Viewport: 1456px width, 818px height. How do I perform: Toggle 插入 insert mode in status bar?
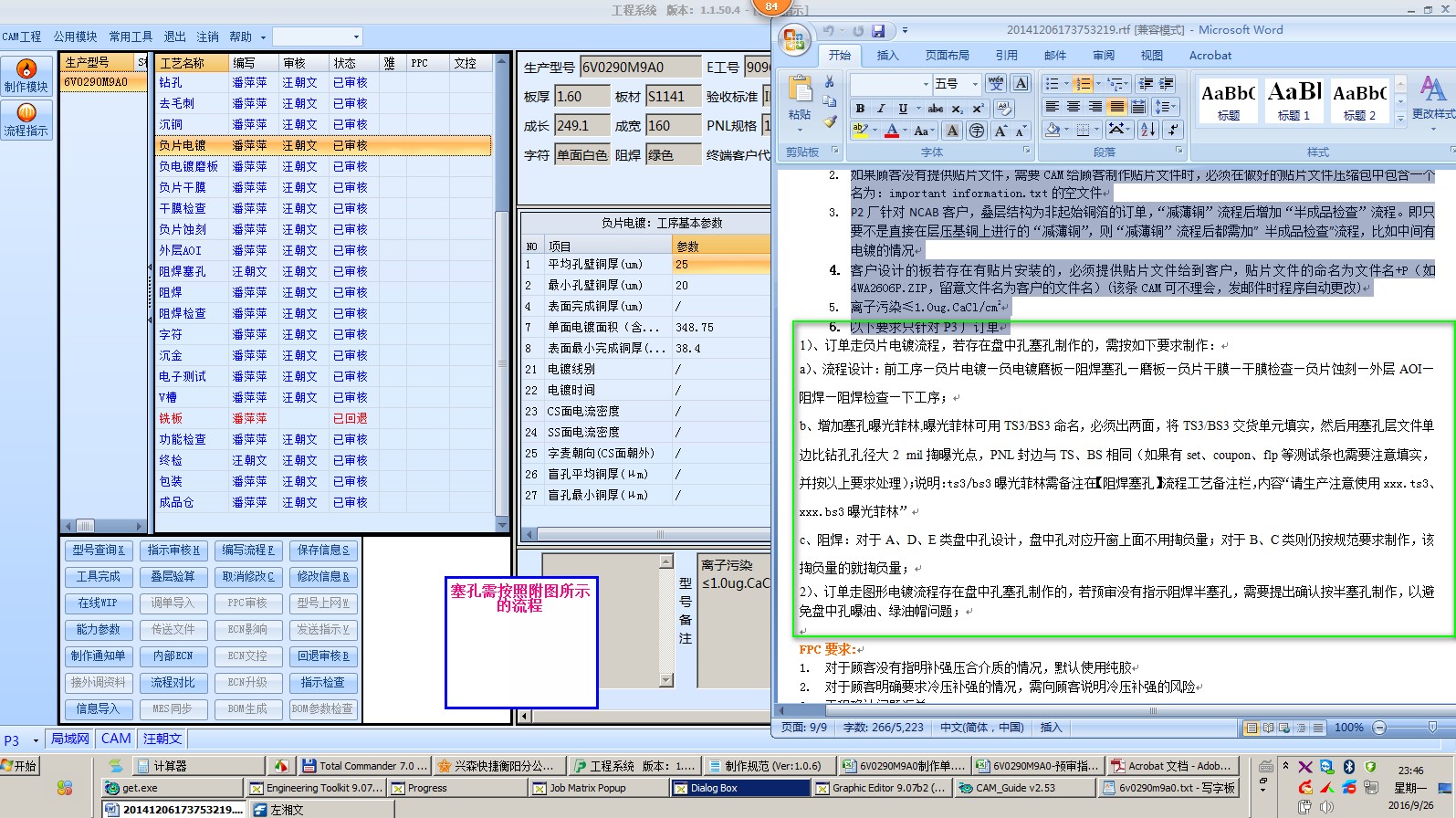point(1051,728)
